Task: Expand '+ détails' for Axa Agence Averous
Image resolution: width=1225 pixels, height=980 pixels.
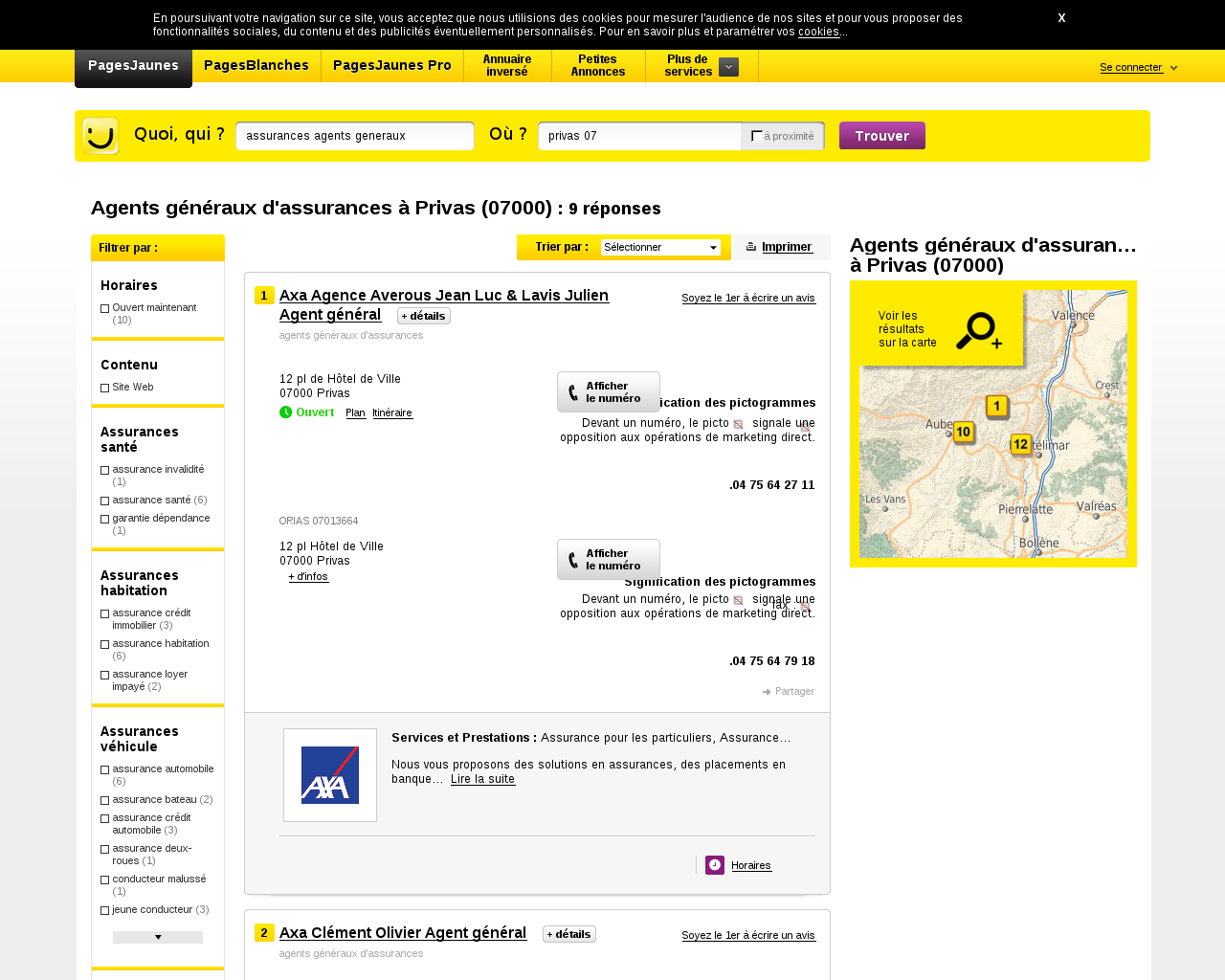Action: coord(424,316)
